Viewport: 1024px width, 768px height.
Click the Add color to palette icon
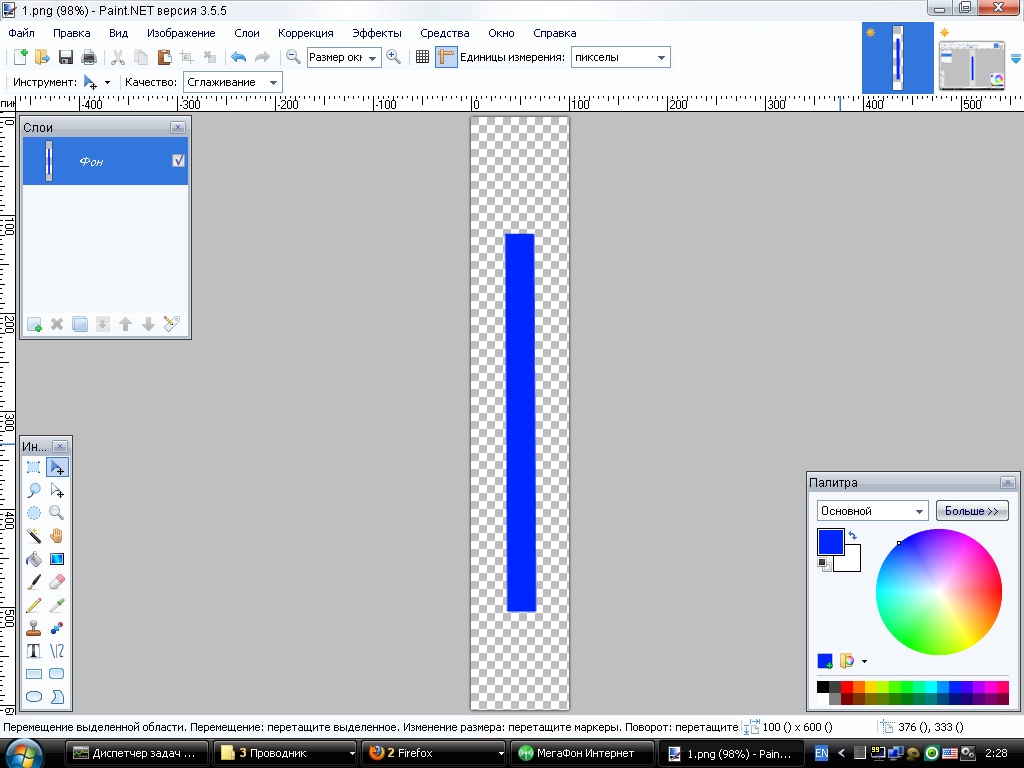825,662
